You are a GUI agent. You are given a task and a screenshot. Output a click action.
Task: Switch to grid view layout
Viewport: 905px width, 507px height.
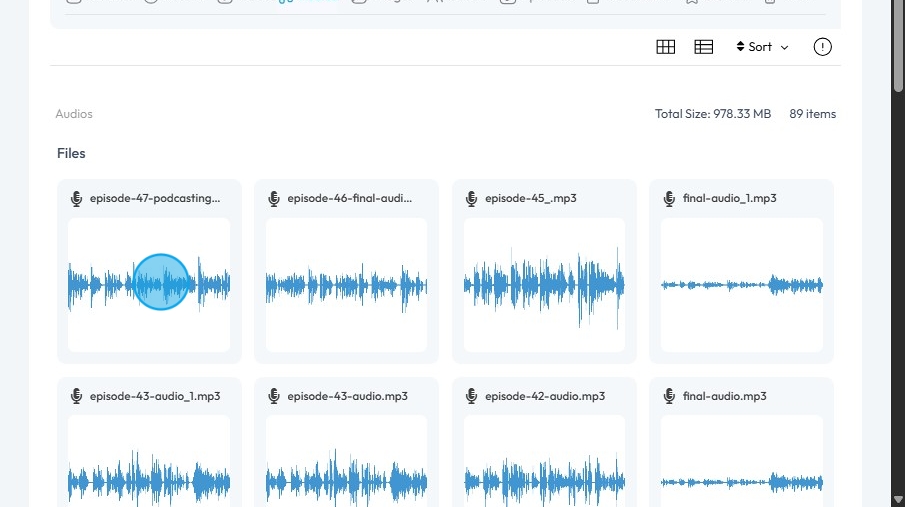pos(665,47)
